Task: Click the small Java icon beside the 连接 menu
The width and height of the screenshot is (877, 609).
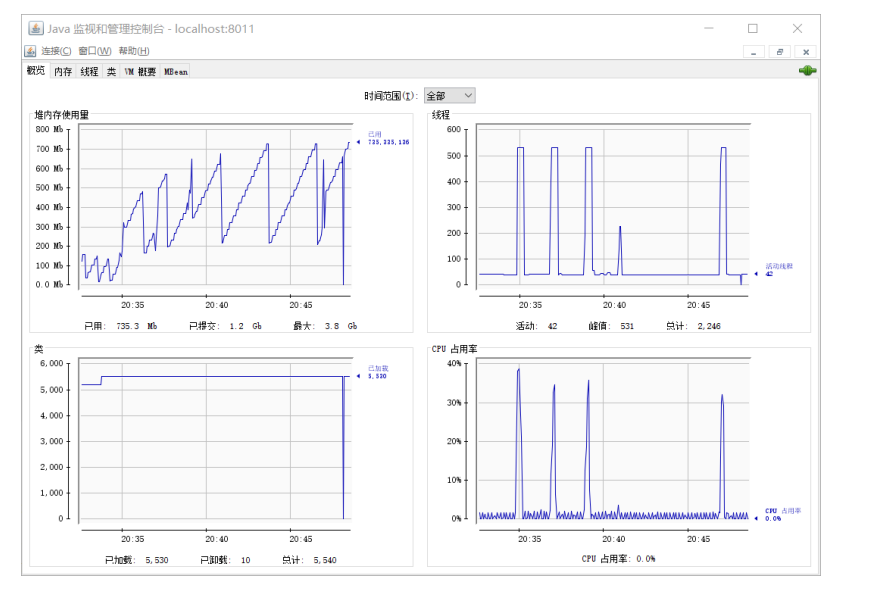Action: click(30, 51)
